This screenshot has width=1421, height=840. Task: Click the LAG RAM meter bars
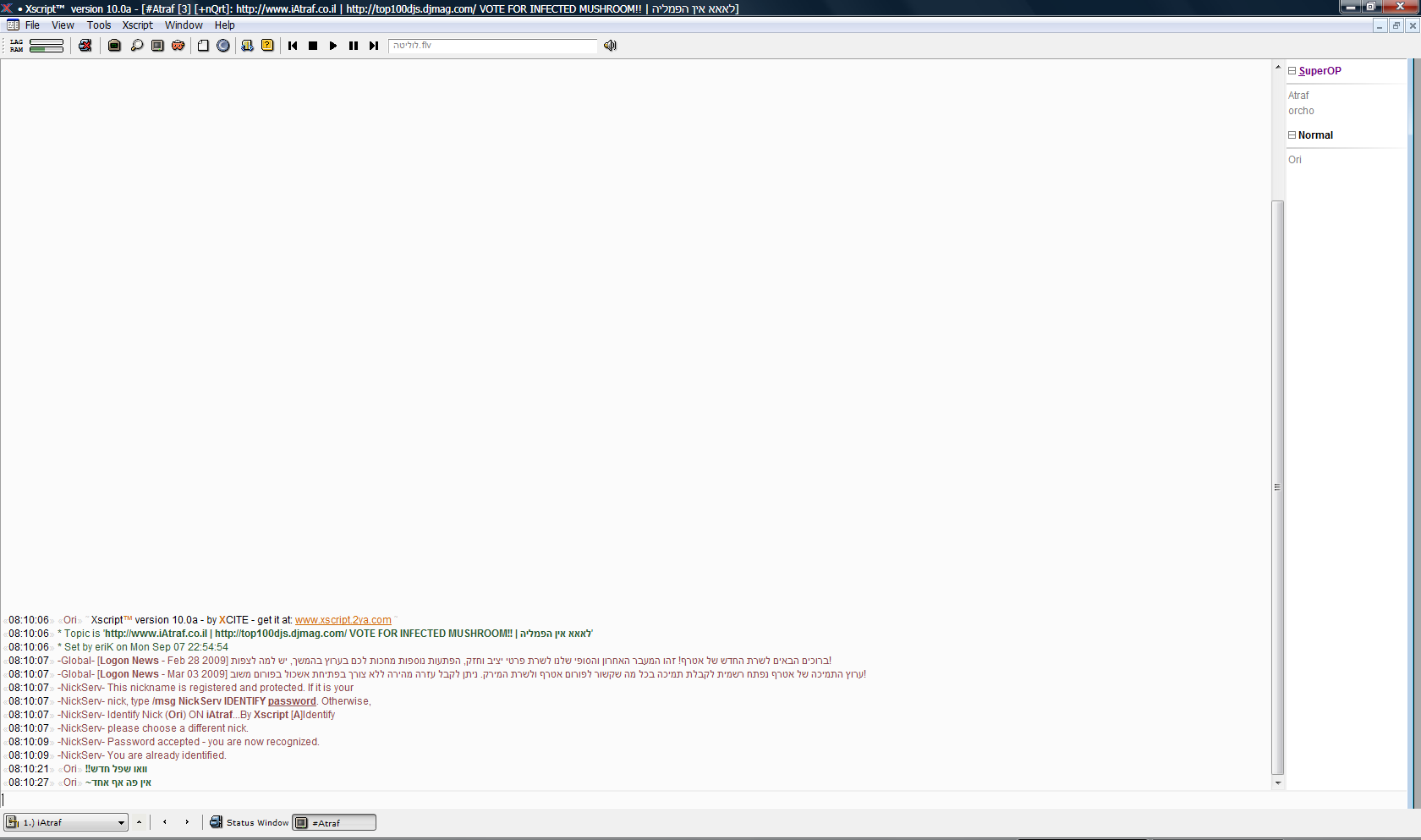pyautogui.click(x=46, y=46)
